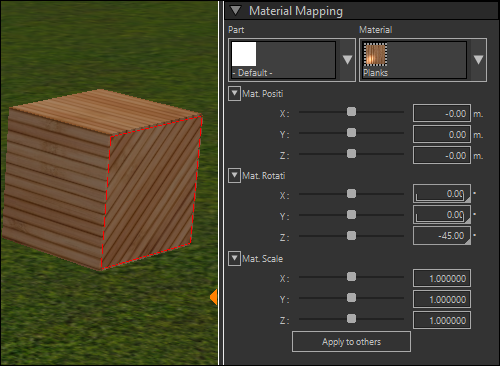Collapse the Mat. Positi group
This screenshot has width=500, height=366.
click(234, 94)
